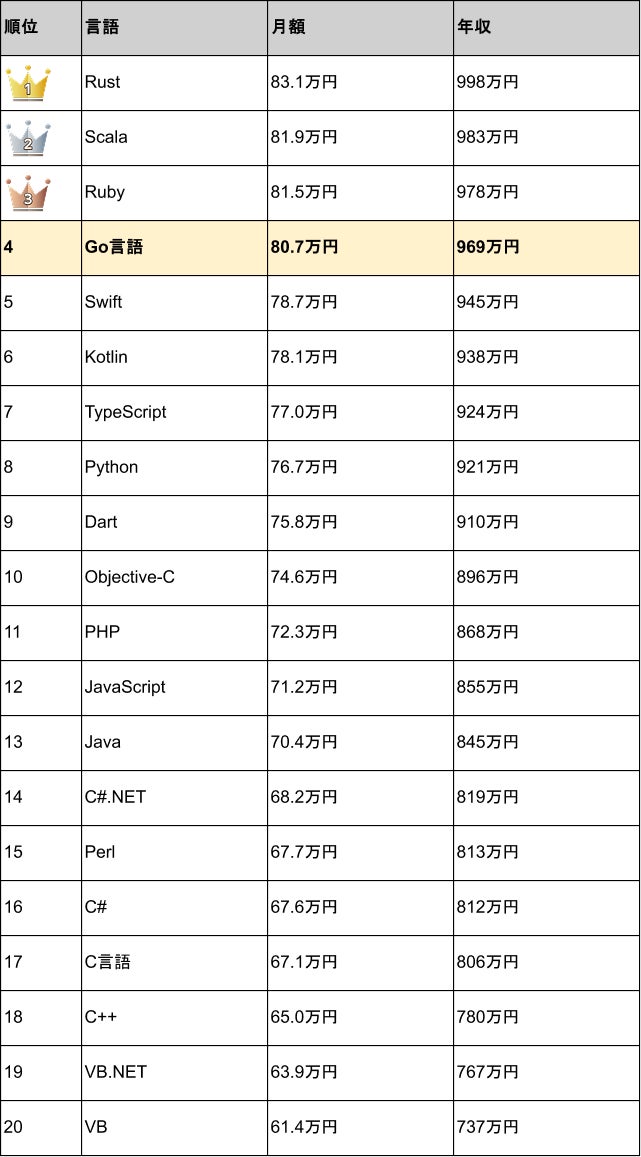This screenshot has width=641, height=1157.
Task: Click the 737万円 cell in last row
Action: pos(488,1128)
